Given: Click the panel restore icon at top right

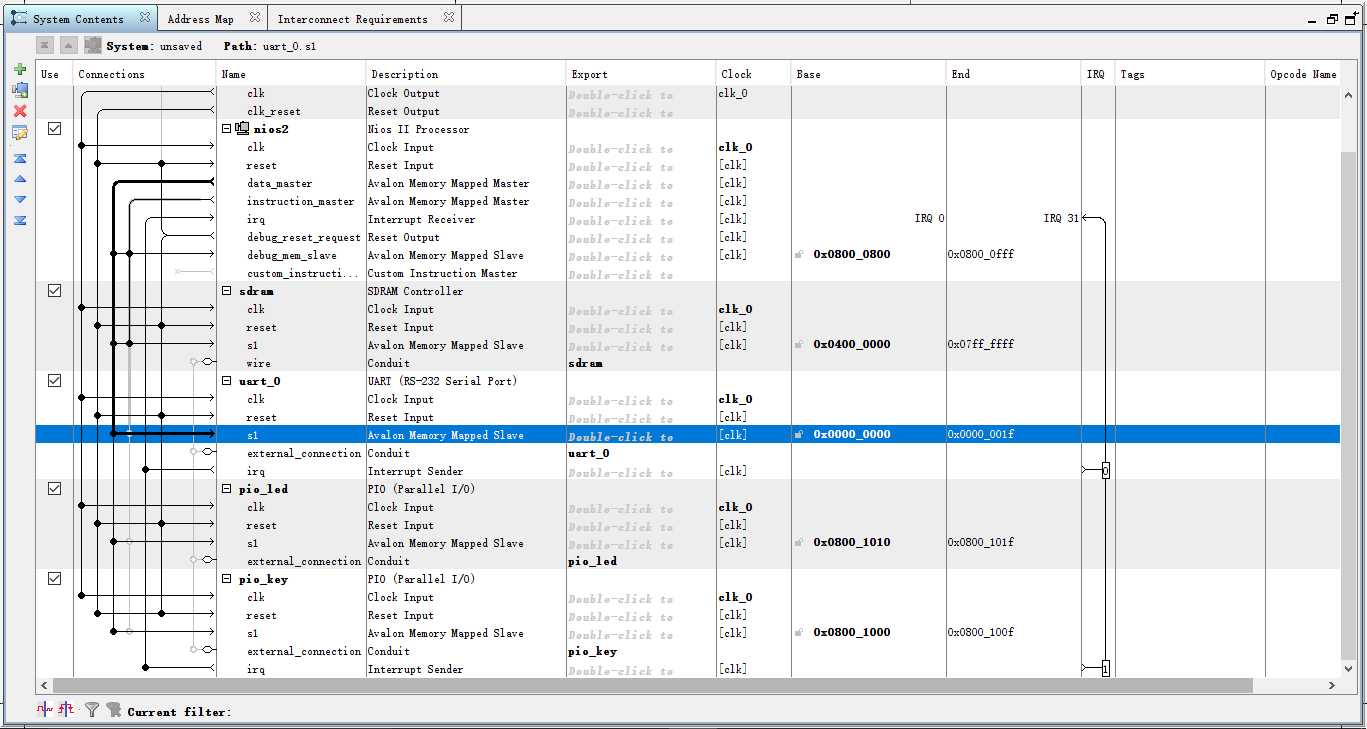Looking at the screenshot, I should [1332, 19].
